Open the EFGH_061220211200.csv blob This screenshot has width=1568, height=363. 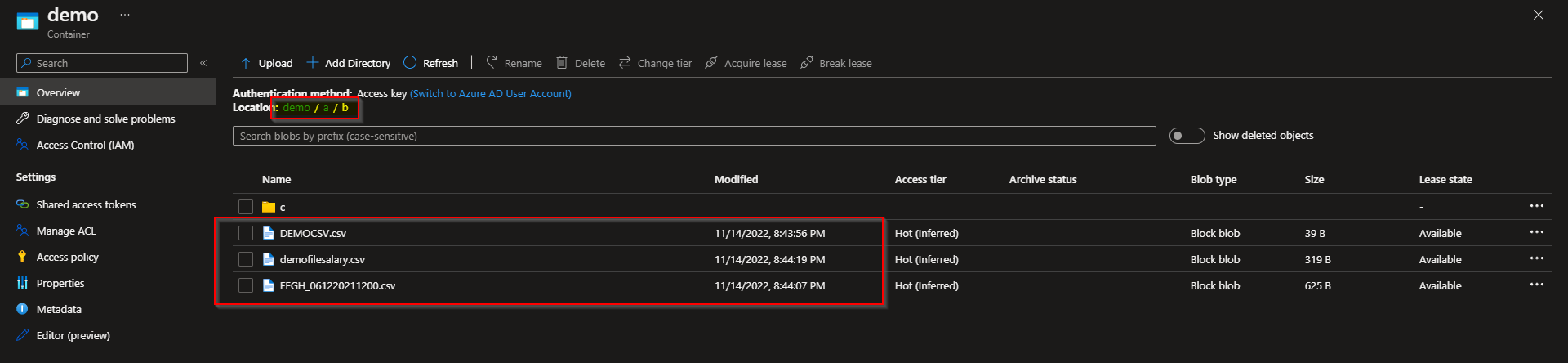337,285
